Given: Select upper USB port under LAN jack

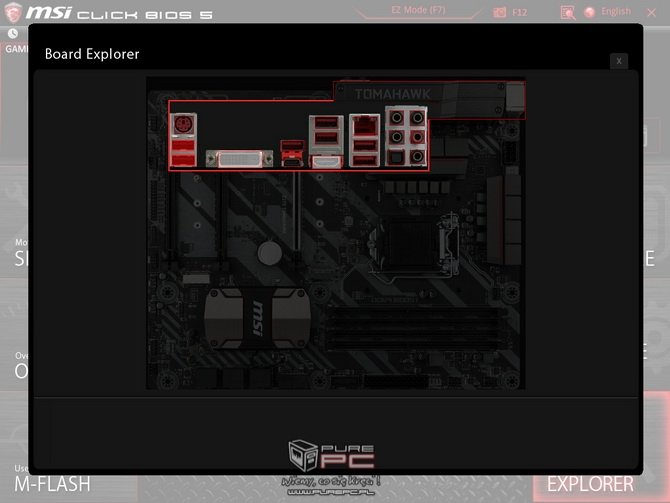Looking at the screenshot, I should (x=364, y=146).
